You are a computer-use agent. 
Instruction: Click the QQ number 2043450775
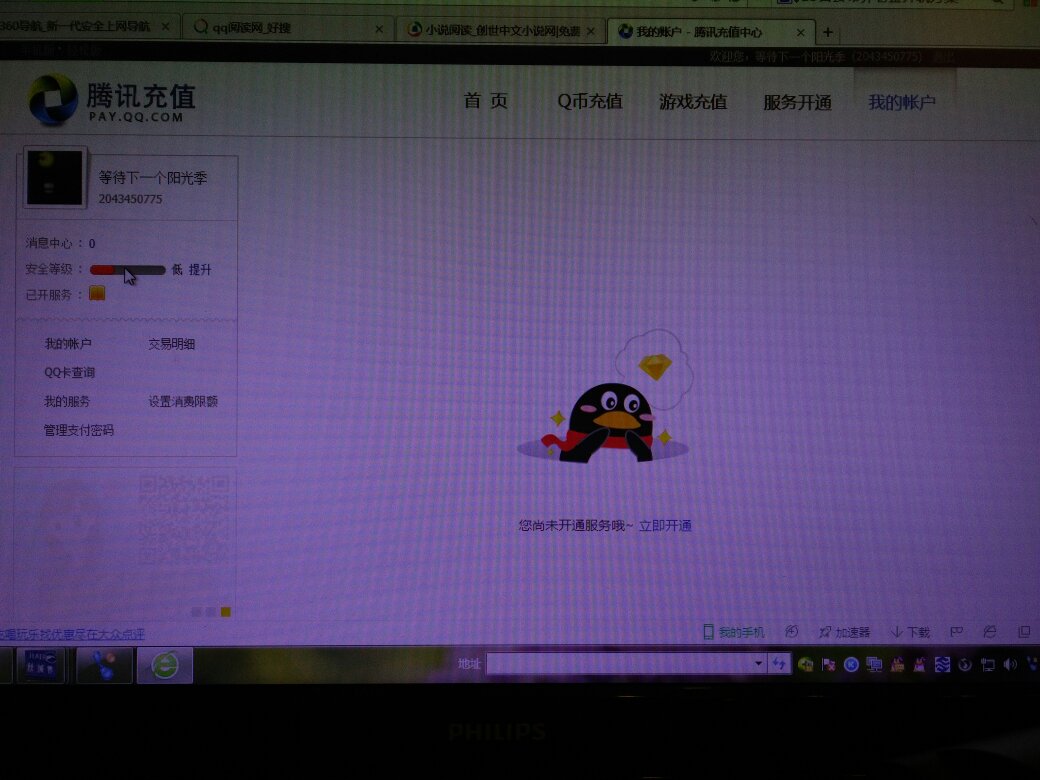[x=130, y=198]
